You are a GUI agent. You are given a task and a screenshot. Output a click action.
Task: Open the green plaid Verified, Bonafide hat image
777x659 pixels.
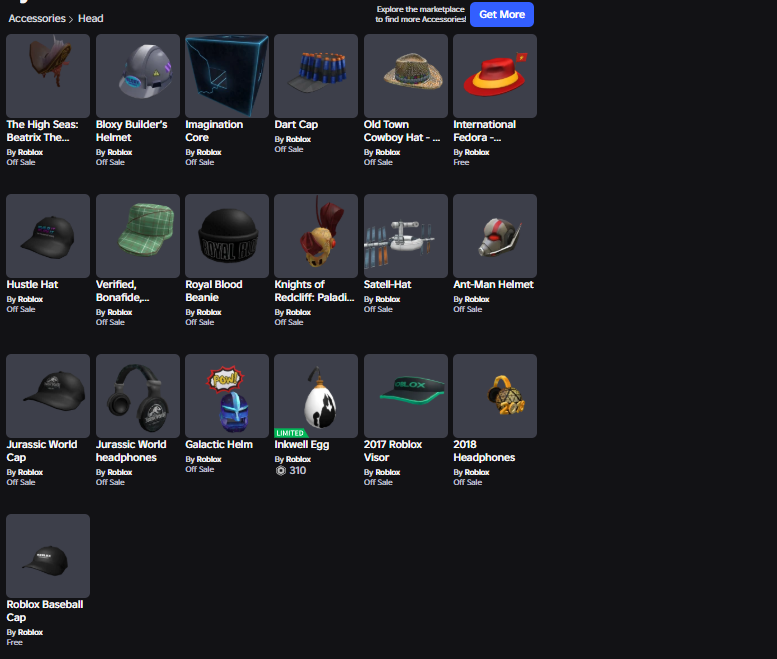click(x=138, y=236)
